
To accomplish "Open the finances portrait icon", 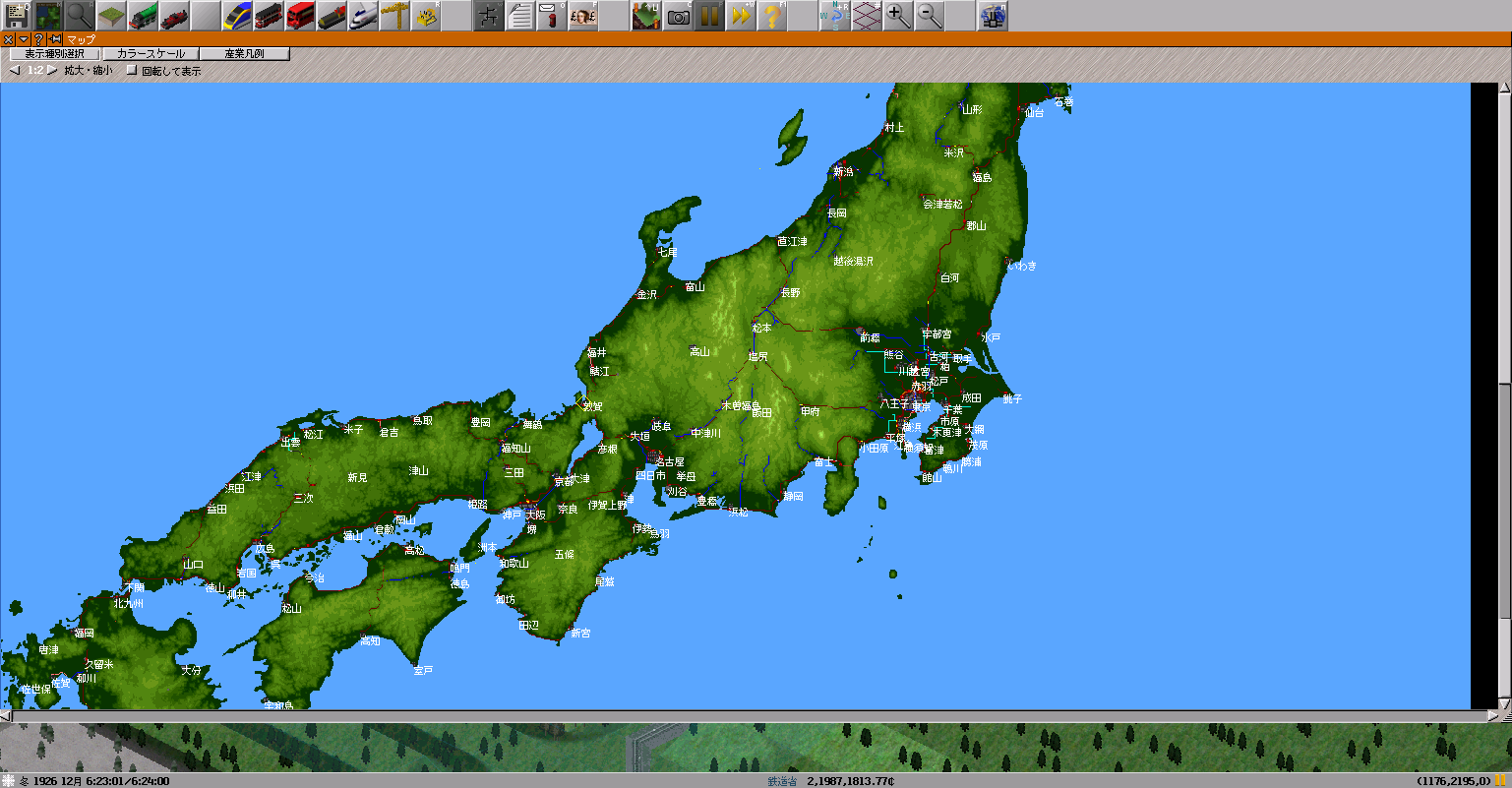I will pyautogui.click(x=582, y=16).
